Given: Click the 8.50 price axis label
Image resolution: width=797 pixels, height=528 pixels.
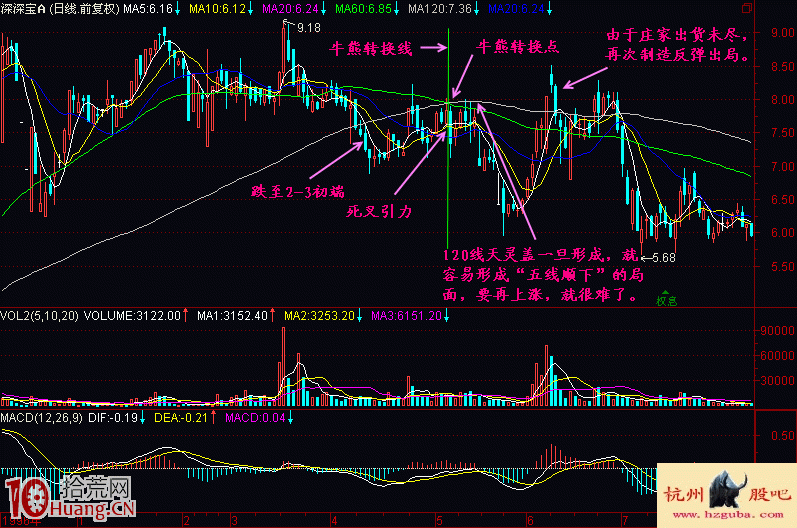Looking at the screenshot, I should pos(783,67).
